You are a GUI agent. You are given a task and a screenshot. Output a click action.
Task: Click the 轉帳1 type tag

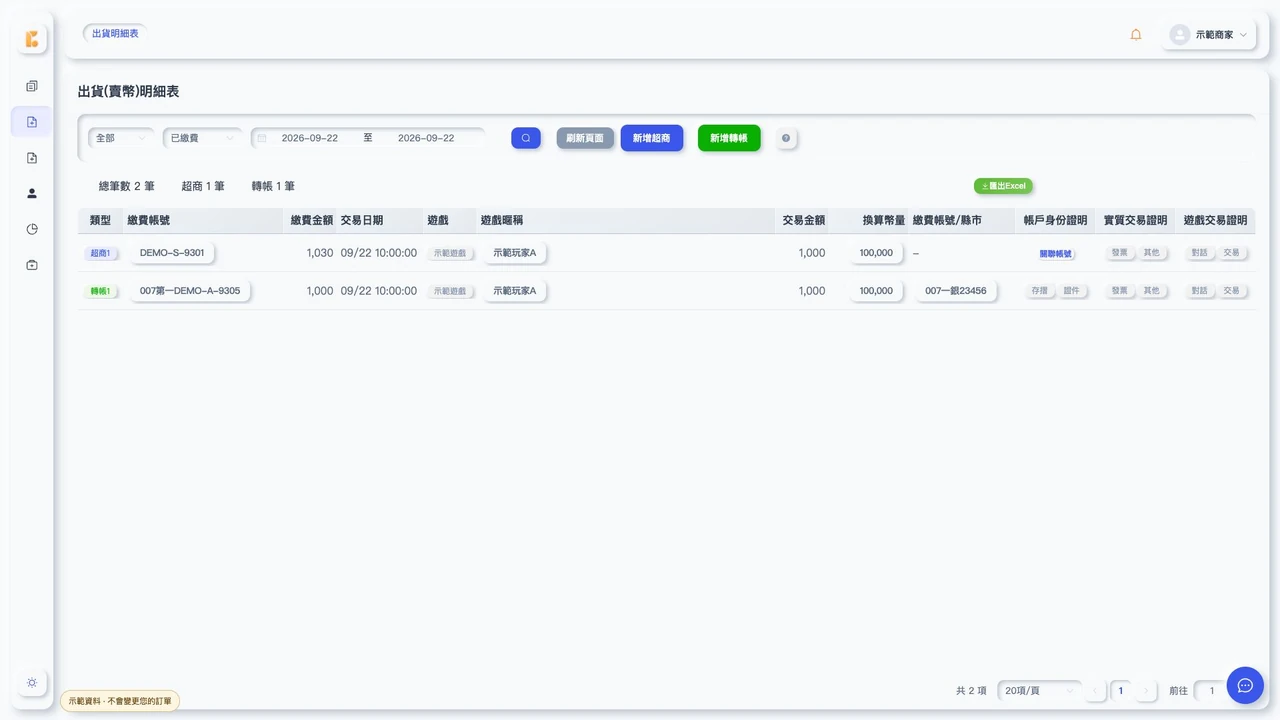coord(100,291)
